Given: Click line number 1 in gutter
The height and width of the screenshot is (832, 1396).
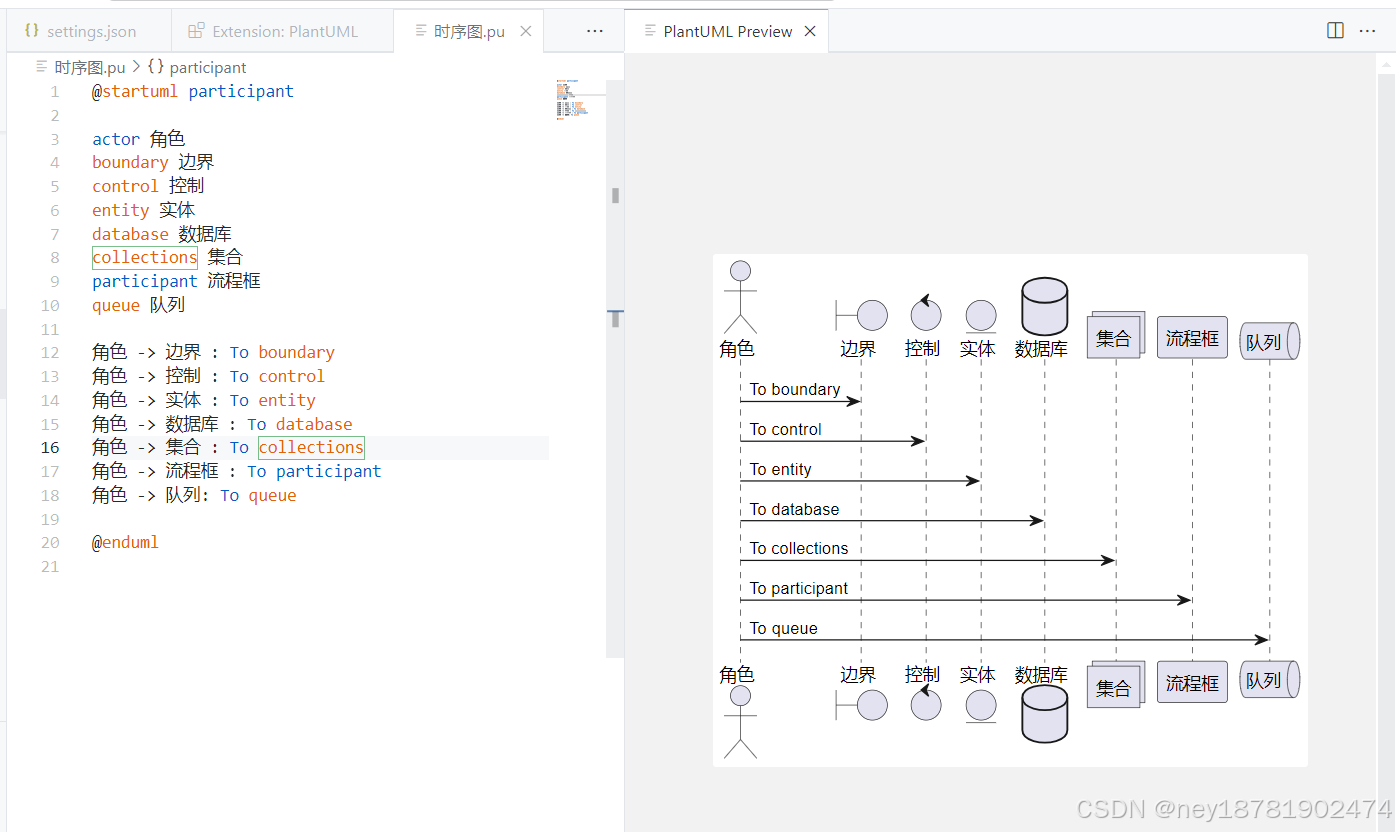Looking at the screenshot, I should [x=55, y=91].
